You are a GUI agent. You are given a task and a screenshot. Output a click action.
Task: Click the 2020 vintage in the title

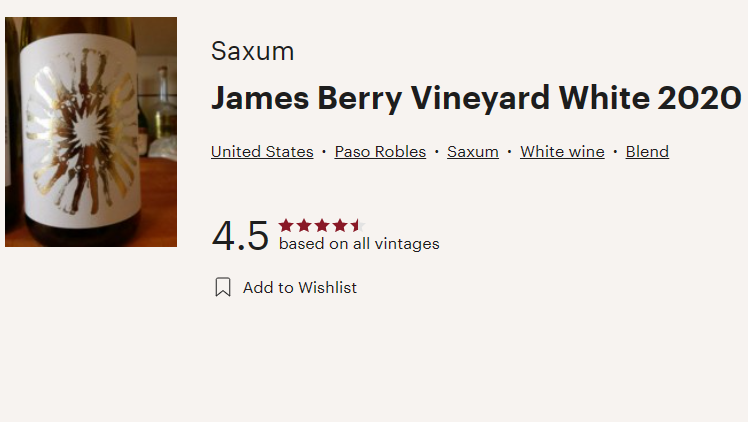tap(699, 98)
